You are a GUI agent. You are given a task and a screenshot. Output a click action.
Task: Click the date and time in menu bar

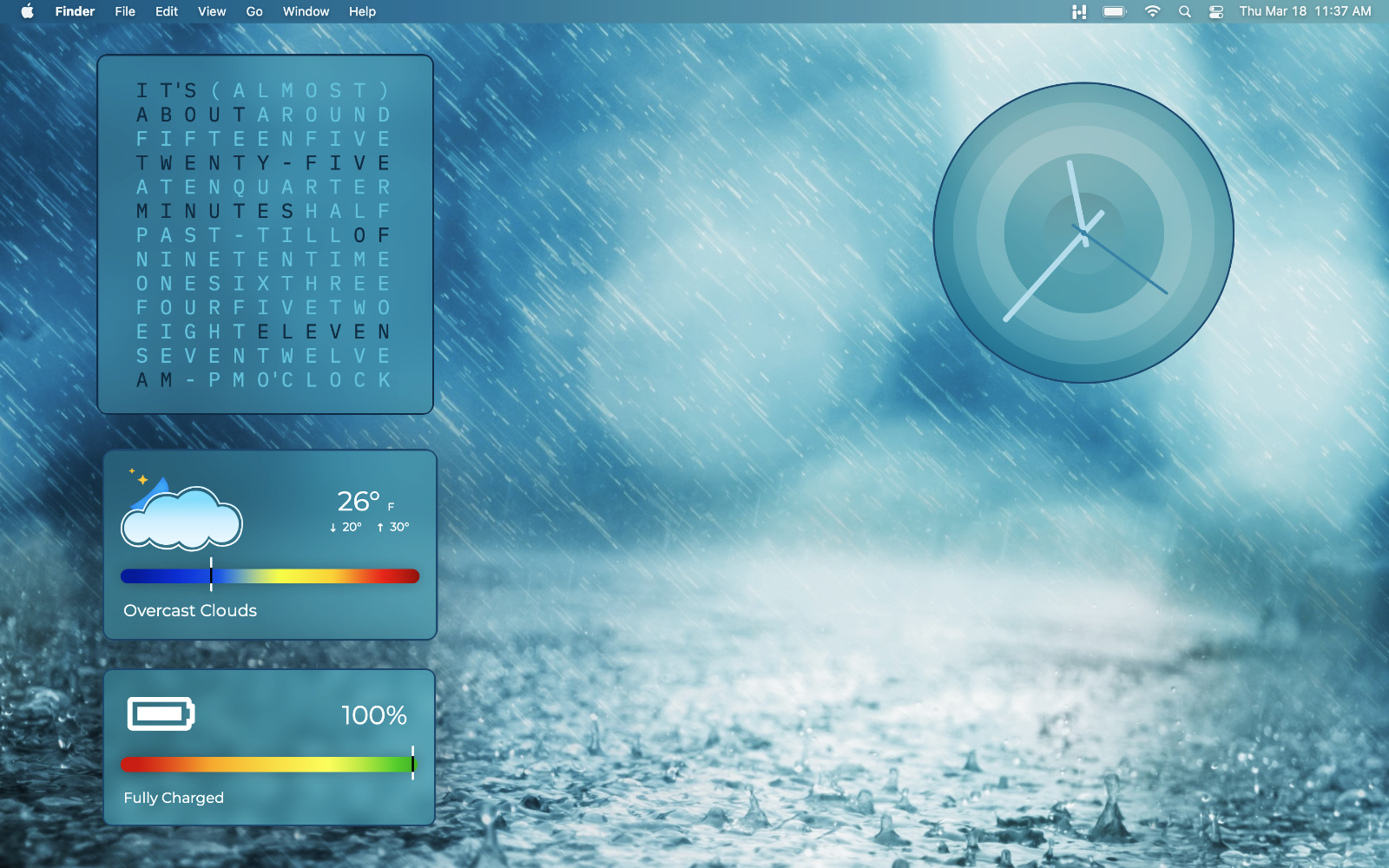1305,11
